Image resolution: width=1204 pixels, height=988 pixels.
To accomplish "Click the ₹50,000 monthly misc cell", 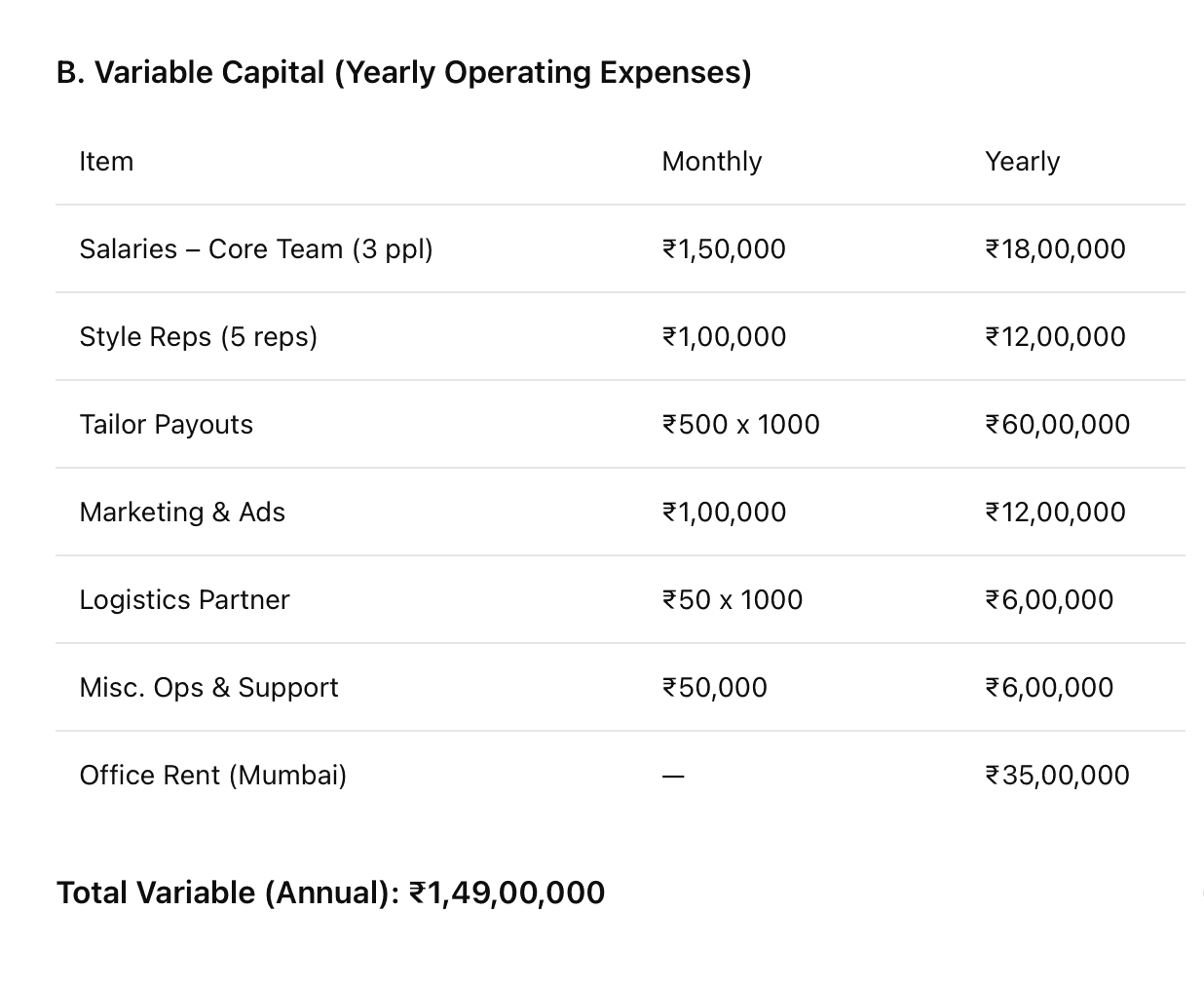I will [714, 688].
